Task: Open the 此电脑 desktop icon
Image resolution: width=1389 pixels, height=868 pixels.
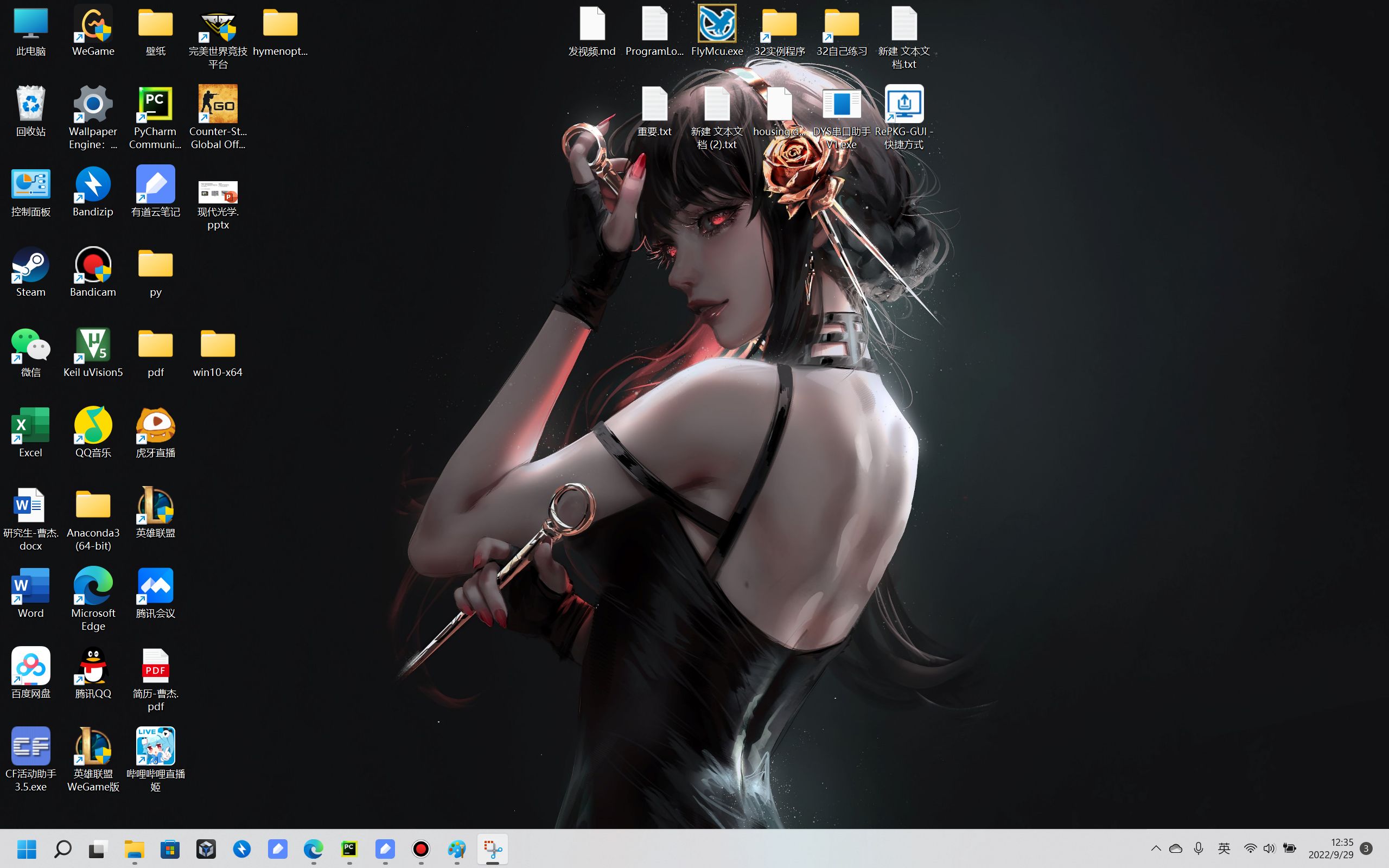Action: coord(31,31)
